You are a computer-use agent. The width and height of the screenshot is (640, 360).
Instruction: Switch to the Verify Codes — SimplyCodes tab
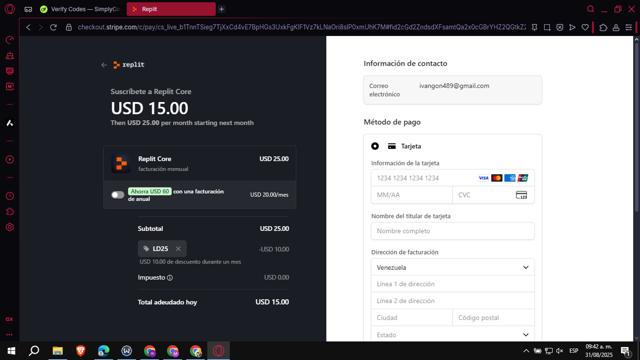(x=81, y=9)
